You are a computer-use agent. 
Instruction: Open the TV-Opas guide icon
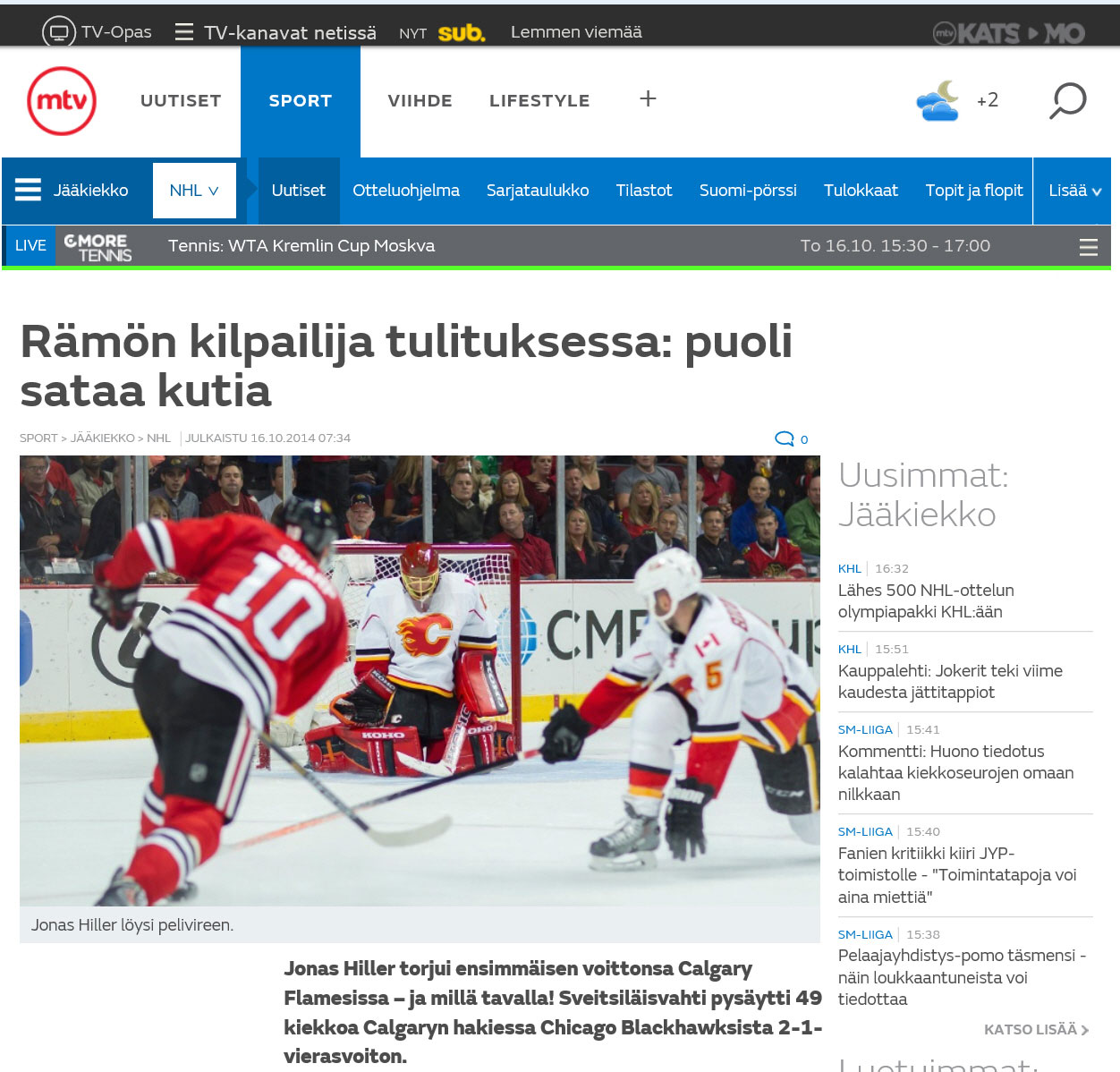click(59, 32)
